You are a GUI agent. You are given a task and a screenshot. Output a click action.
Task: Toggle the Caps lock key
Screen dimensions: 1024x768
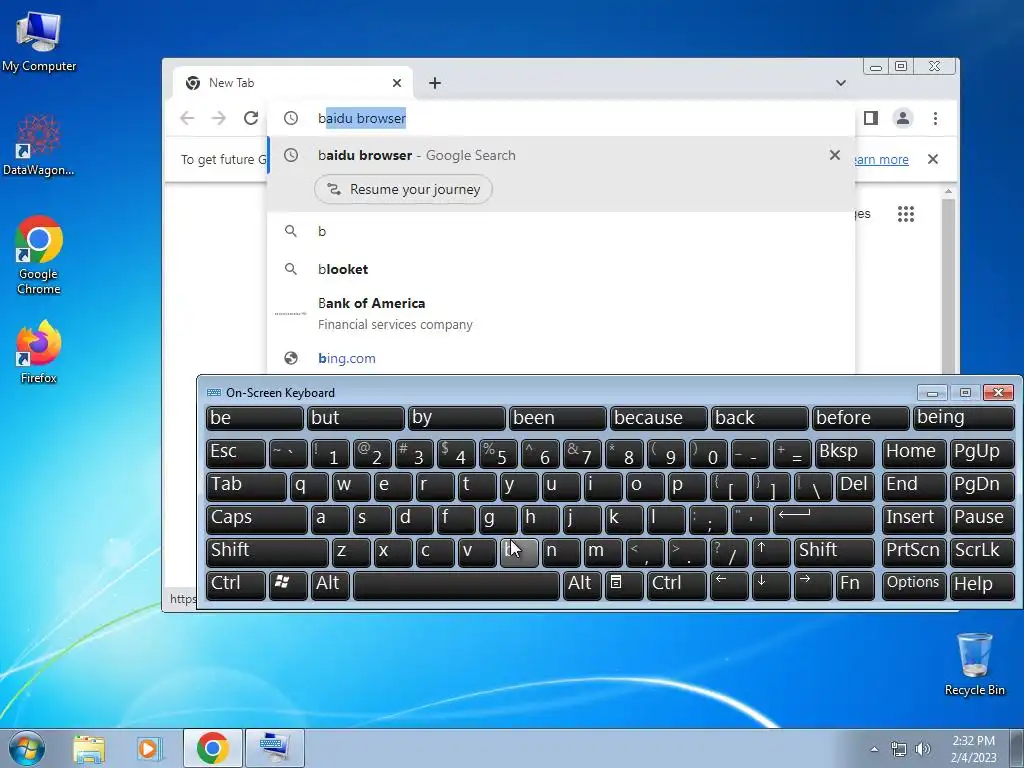pos(257,519)
